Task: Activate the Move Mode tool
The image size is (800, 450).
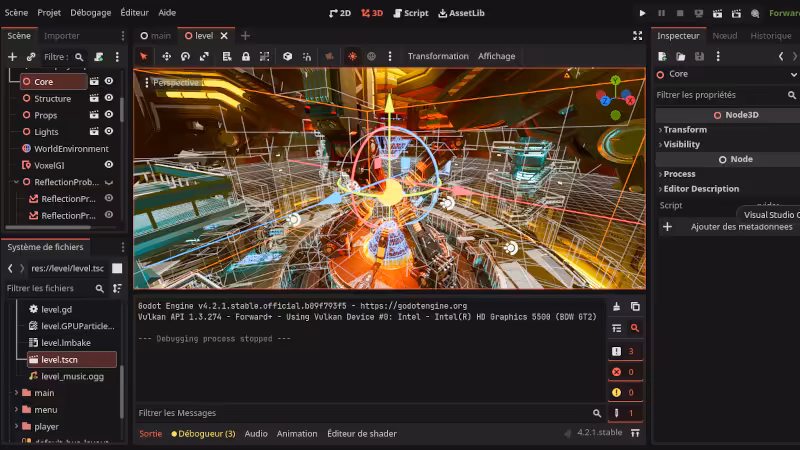Action: [166, 56]
